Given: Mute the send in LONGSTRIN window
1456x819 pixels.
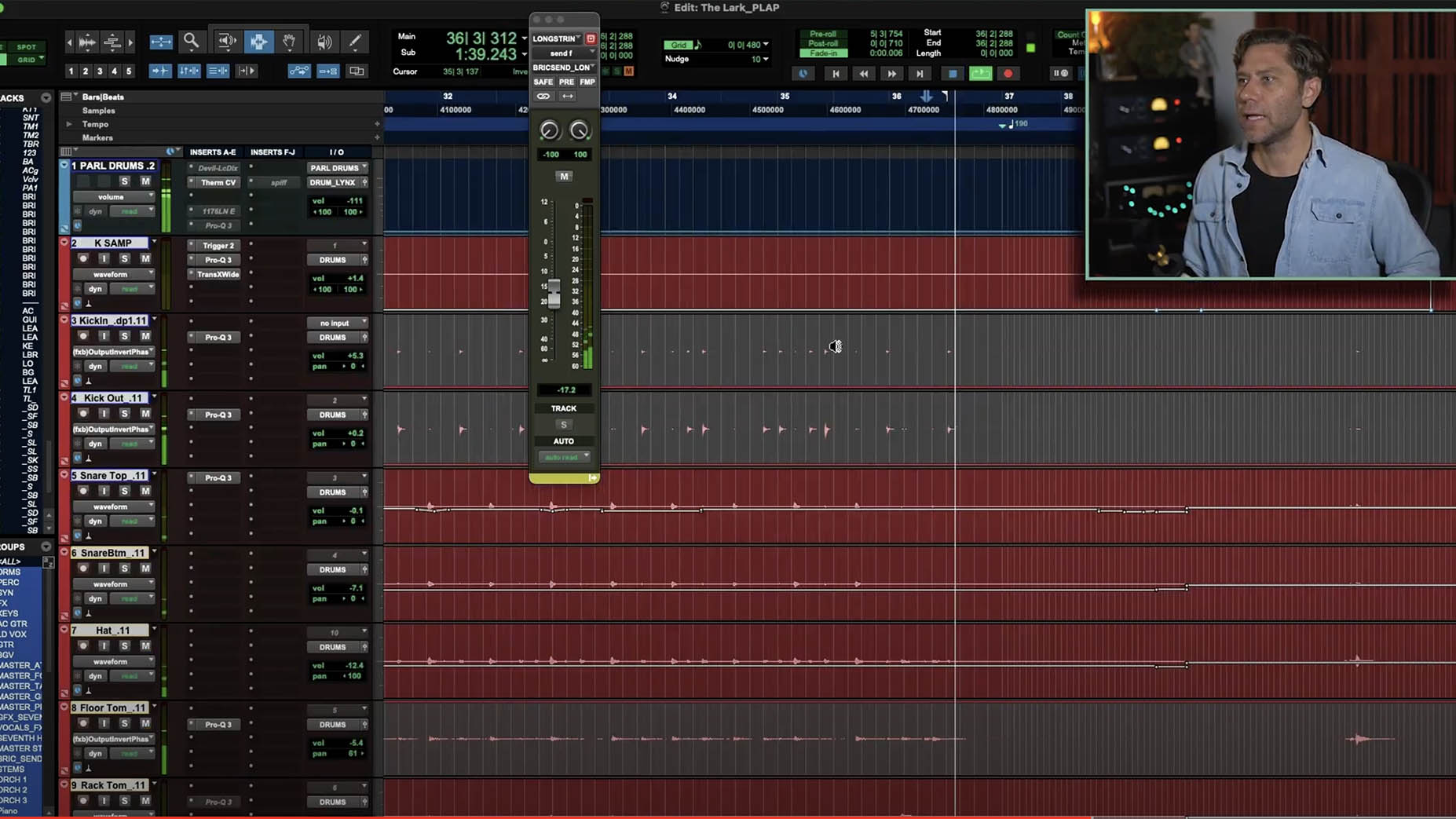Looking at the screenshot, I should pos(564,176).
